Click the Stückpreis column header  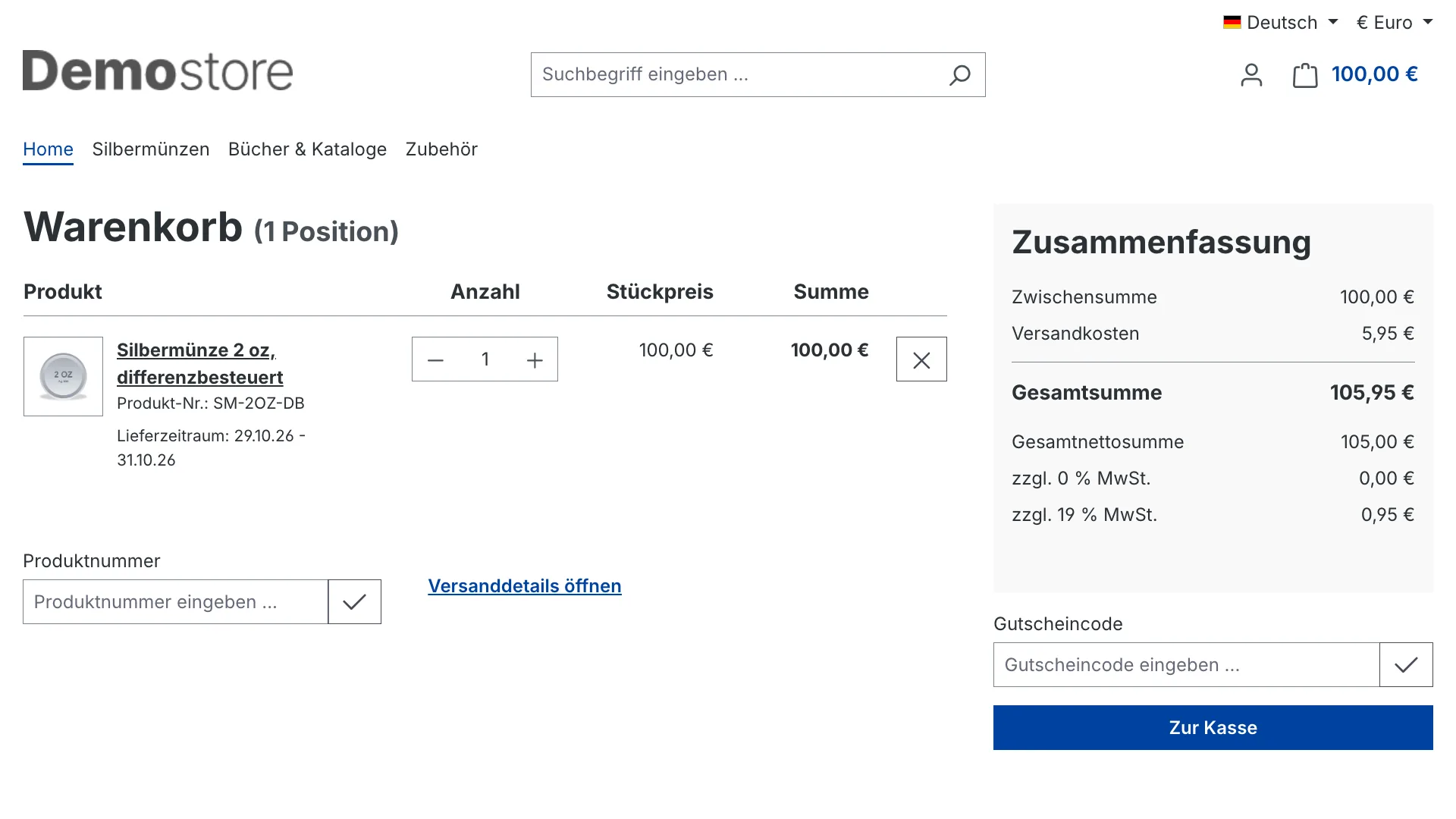tap(660, 292)
